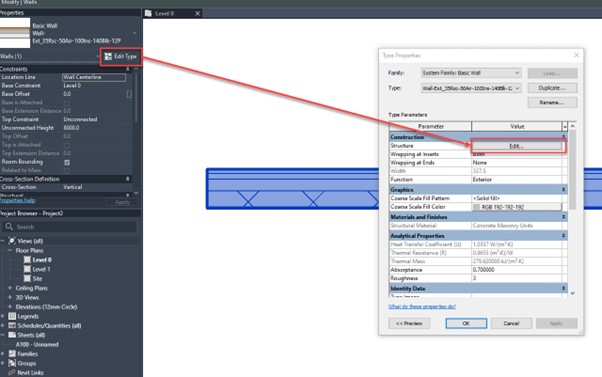Image resolution: width=602 pixels, height=377 pixels.
Task: Open the Family dropdown in Type Properties
Action: point(517,73)
